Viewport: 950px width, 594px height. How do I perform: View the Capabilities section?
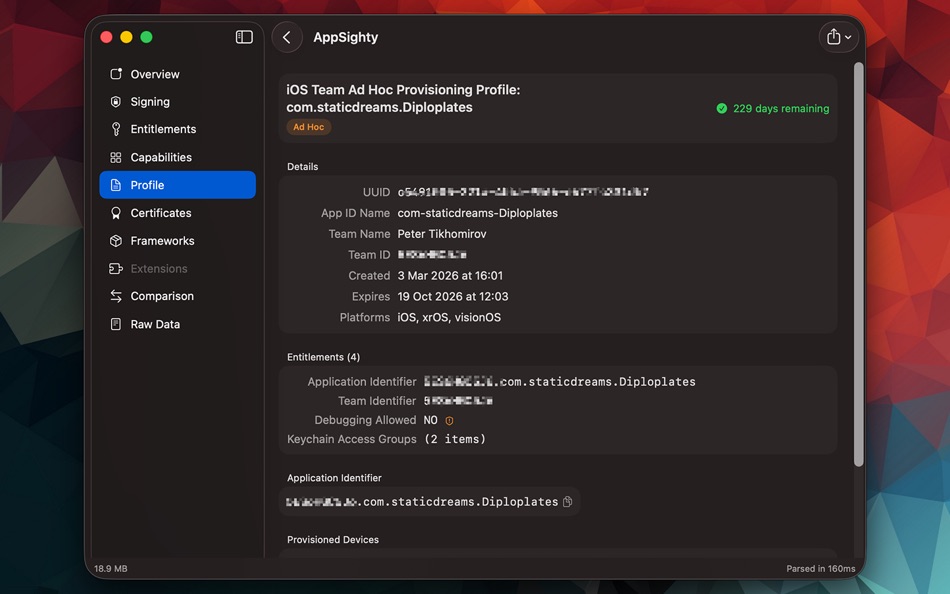pos(160,156)
